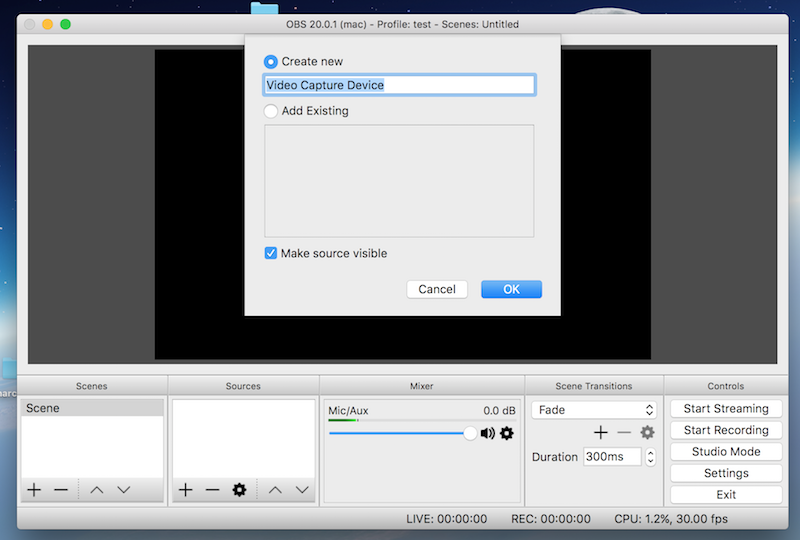This screenshot has width=800, height=540.
Task: Click the REC: 00:00:00 status
Action: 551,519
